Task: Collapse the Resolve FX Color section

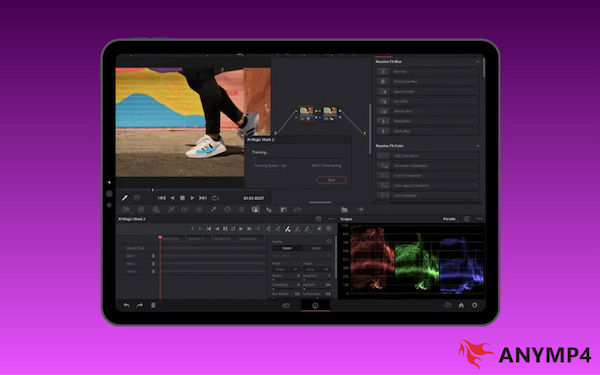Action: click(x=478, y=146)
